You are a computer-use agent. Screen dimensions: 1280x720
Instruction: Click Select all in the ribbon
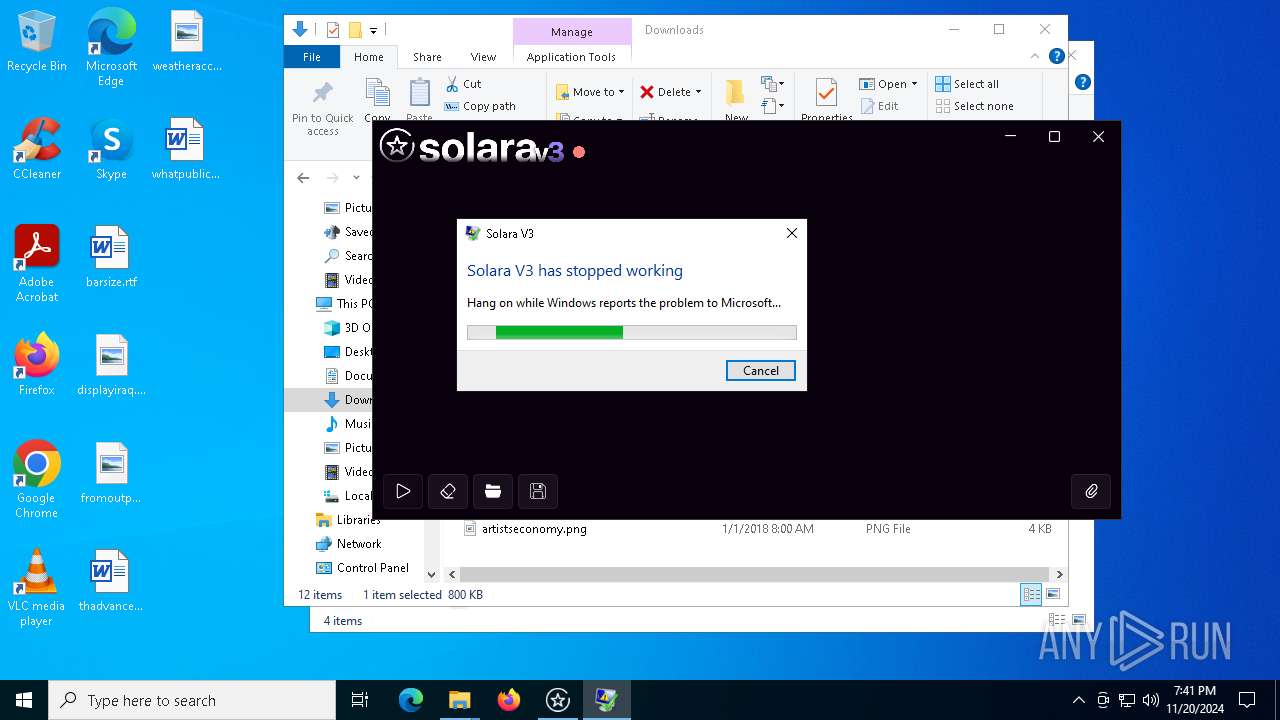967,84
